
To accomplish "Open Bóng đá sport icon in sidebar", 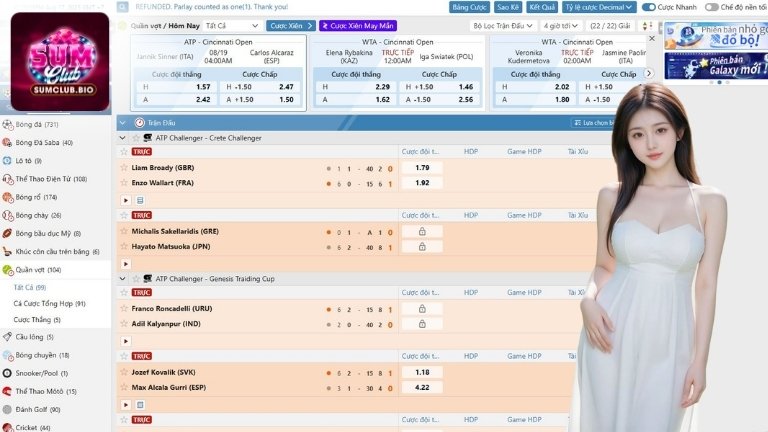I will (7, 124).
